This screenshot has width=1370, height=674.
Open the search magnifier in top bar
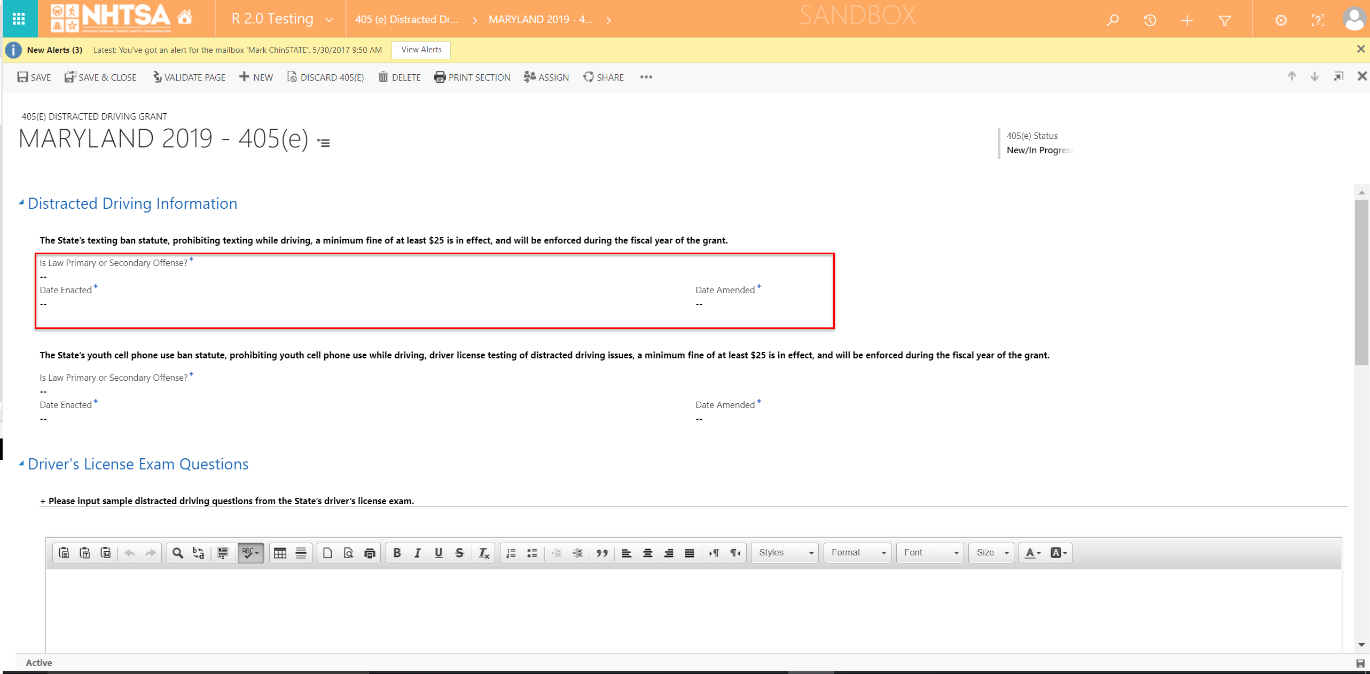tap(1113, 20)
